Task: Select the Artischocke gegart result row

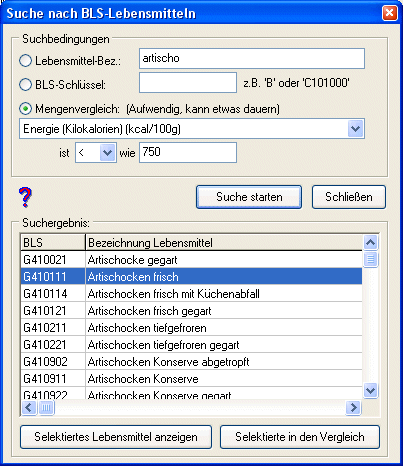Action: 192,260
